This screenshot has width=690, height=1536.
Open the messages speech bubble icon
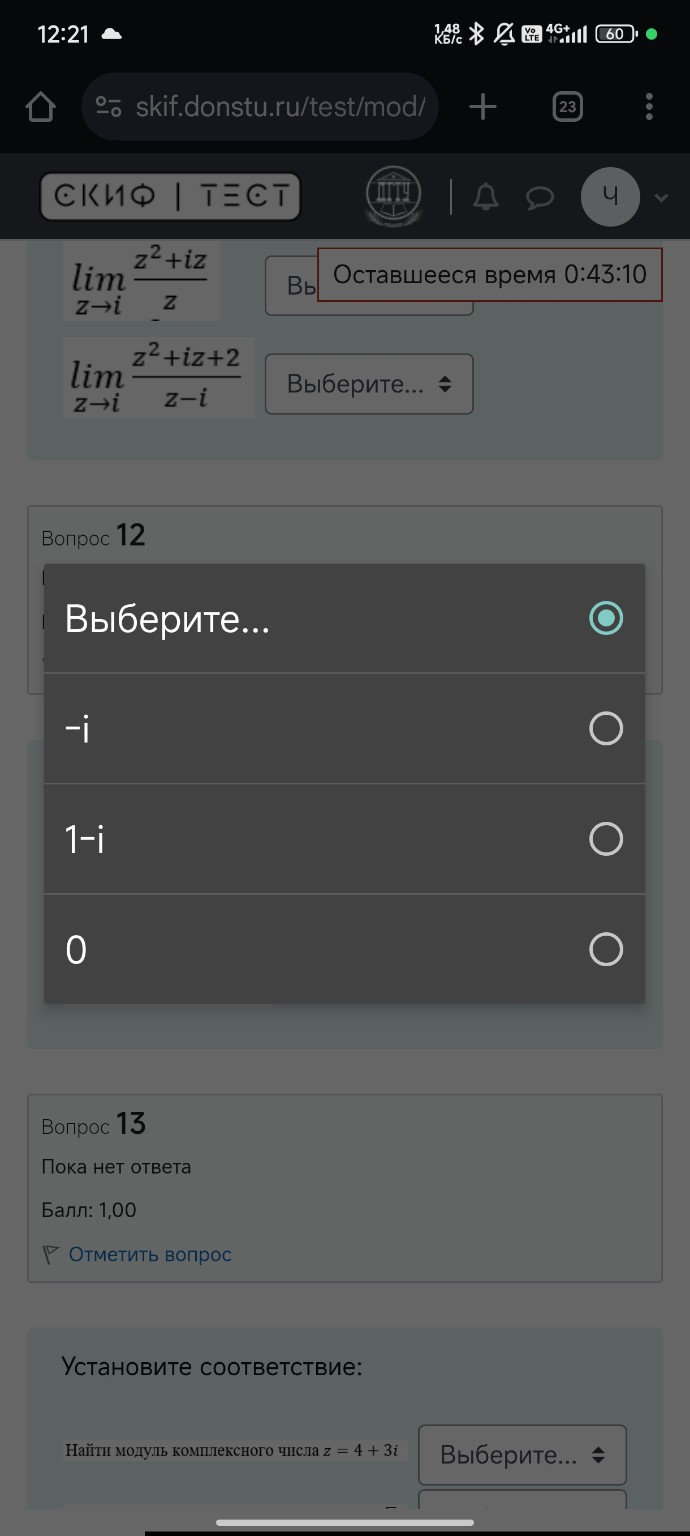[540, 198]
